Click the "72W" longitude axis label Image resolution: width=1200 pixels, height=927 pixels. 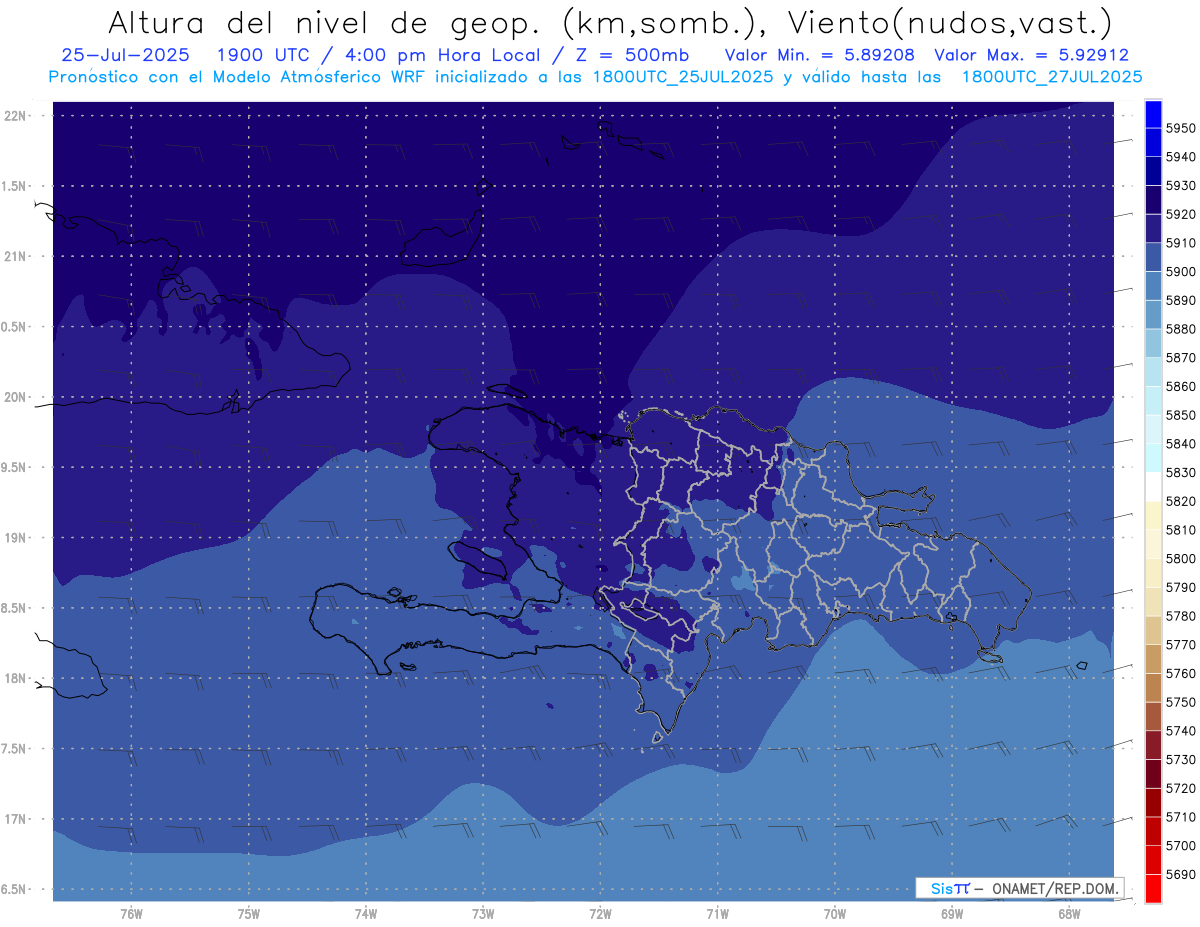coord(600,913)
